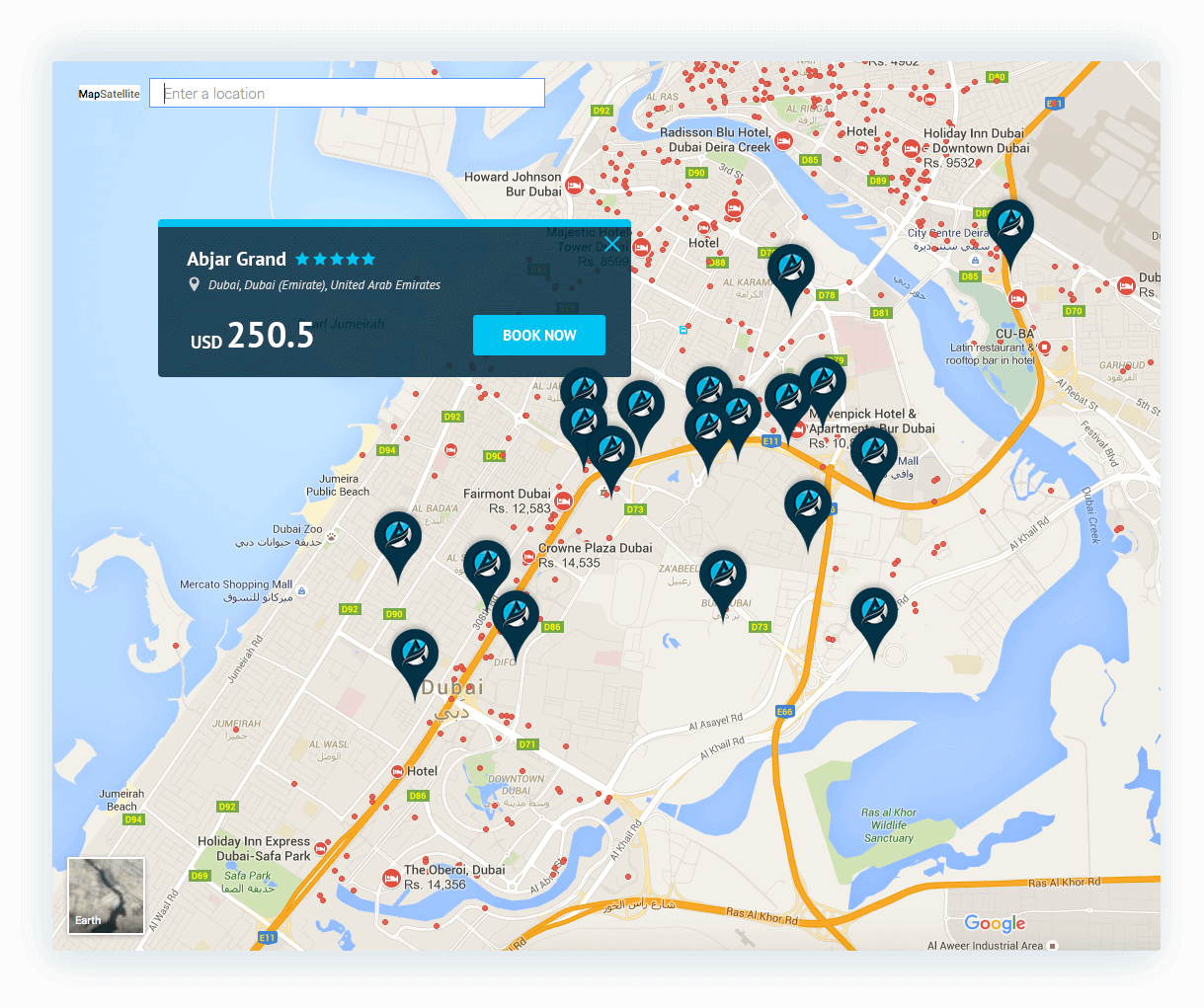Open the Earth view thumbnail

click(x=106, y=895)
